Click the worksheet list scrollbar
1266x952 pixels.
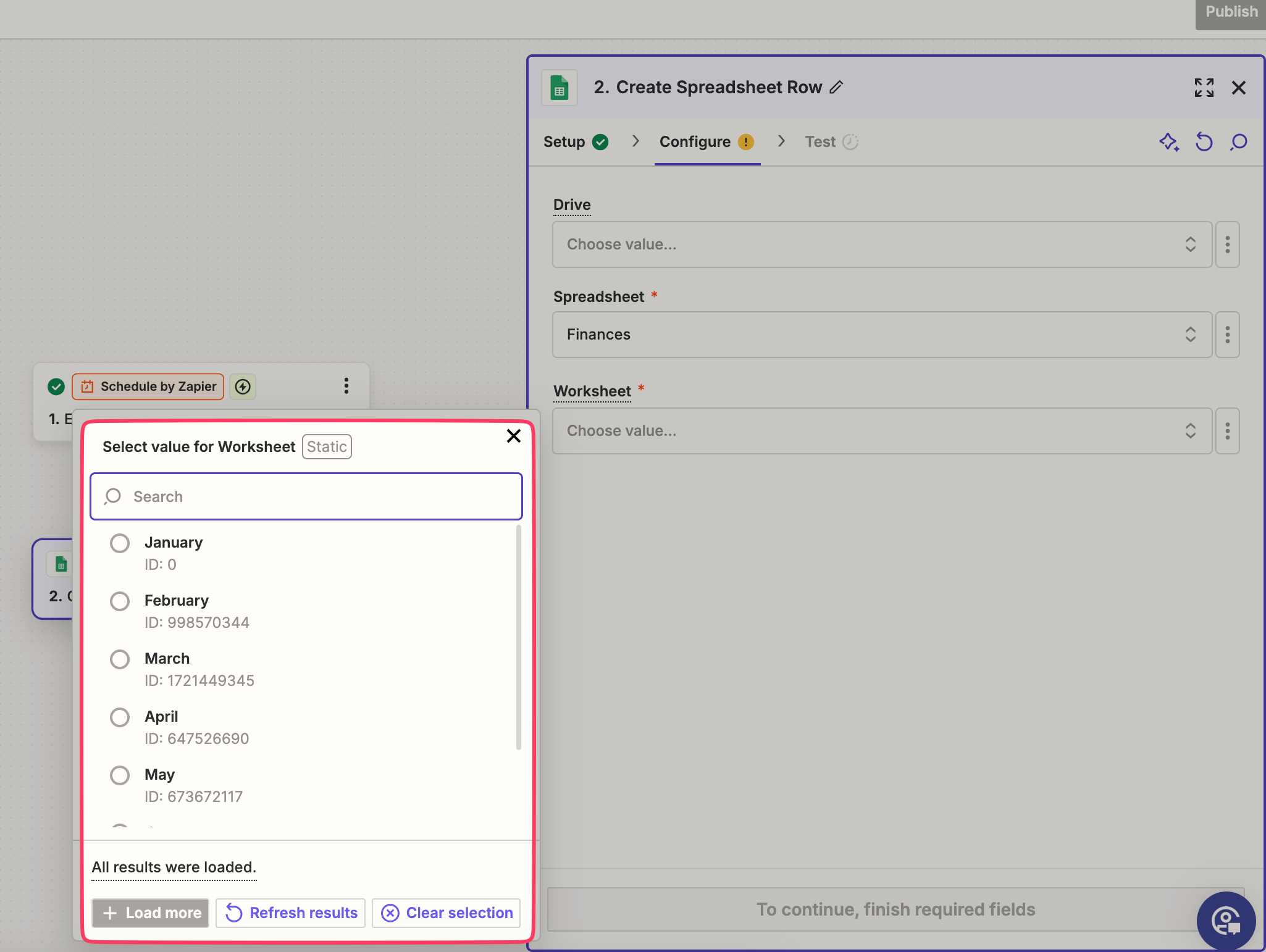518,637
